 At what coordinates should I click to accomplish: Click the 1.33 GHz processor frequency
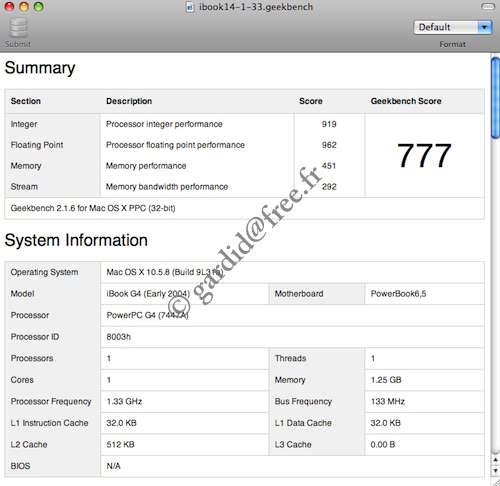[124, 401]
